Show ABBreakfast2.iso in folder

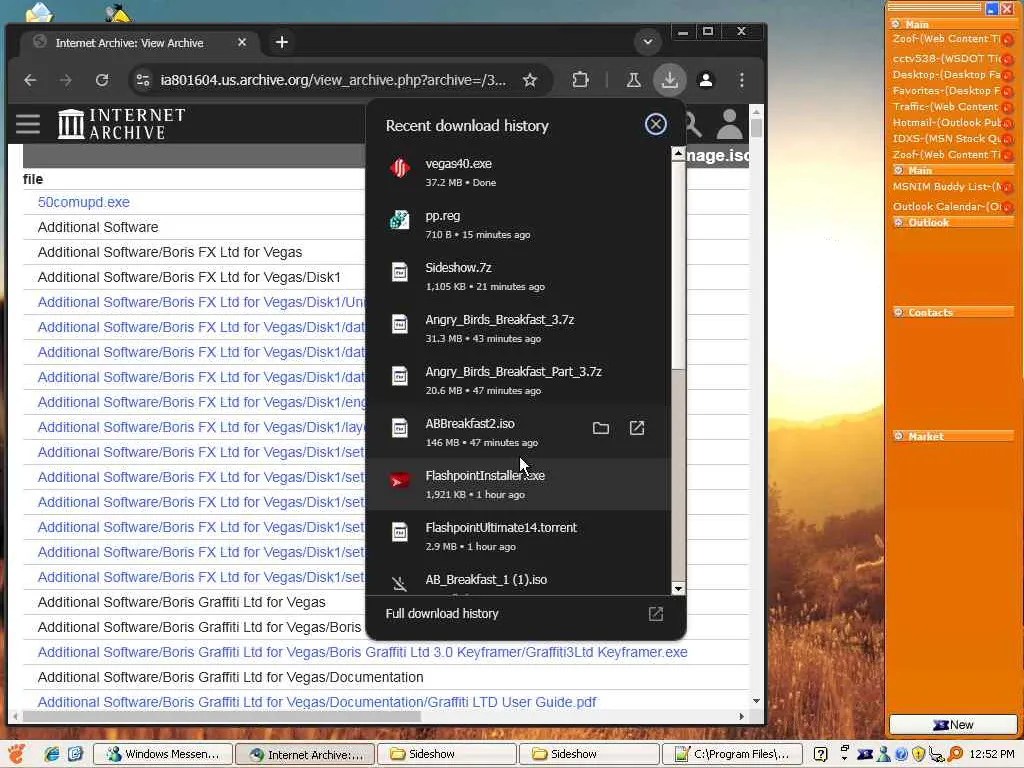click(600, 428)
